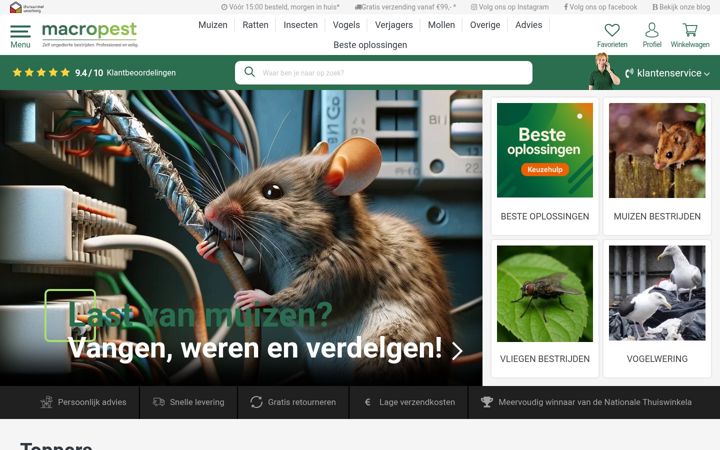Click the search magnifier icon
The height and width of the screenshot is (450, 720).
pyautogui.click(x=249, y=72)
